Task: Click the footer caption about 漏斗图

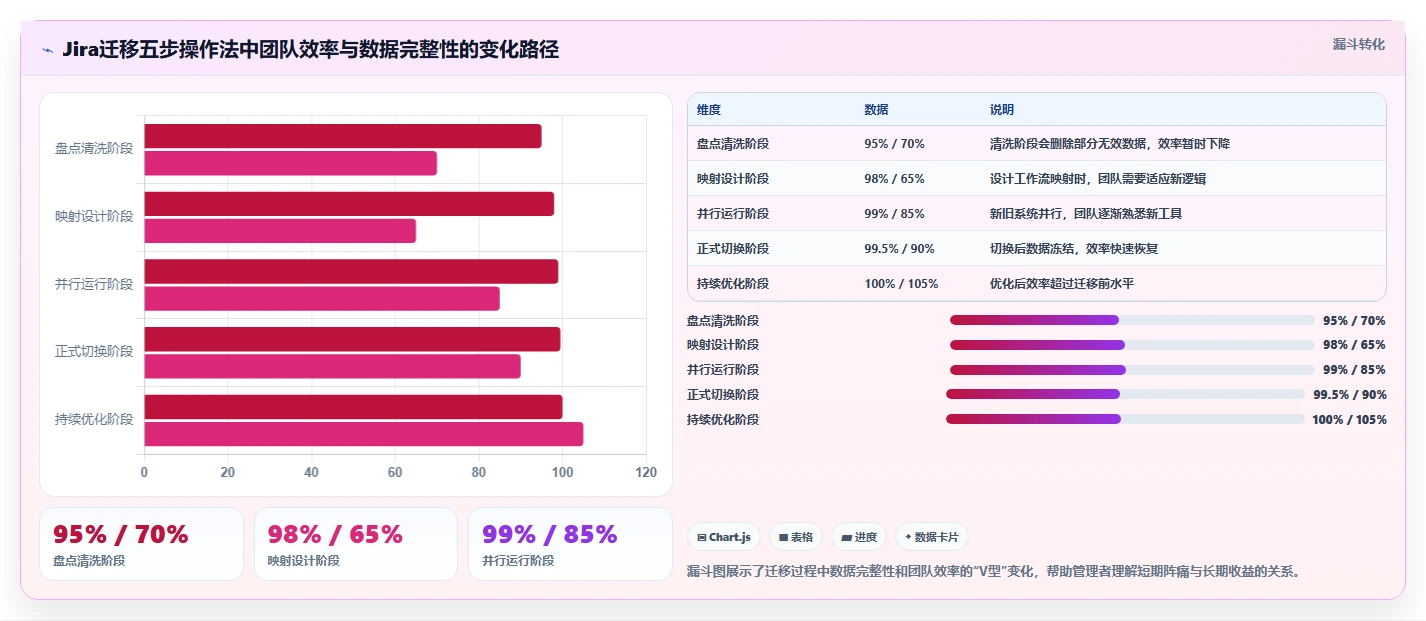Action: [x=995, y=572]
